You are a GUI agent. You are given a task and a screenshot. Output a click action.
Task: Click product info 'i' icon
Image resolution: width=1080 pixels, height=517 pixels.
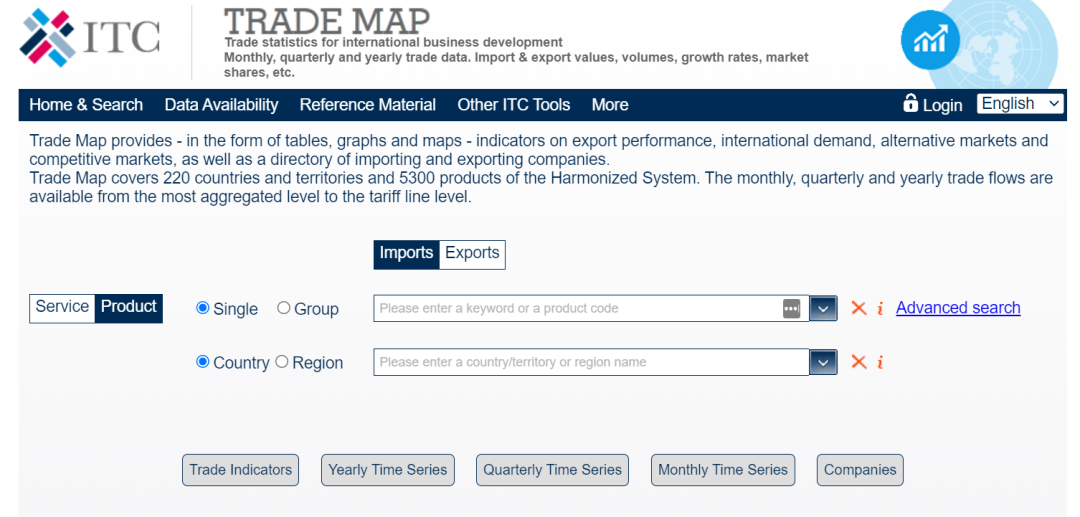880,309
